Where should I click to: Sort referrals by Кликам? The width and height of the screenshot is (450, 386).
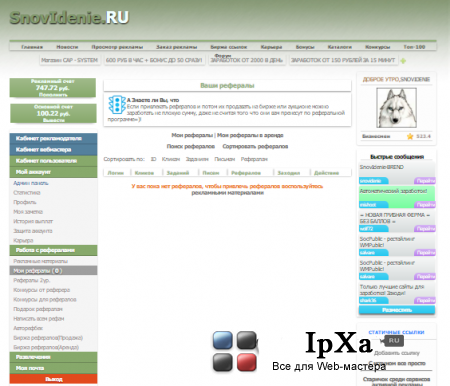(171, 159)
